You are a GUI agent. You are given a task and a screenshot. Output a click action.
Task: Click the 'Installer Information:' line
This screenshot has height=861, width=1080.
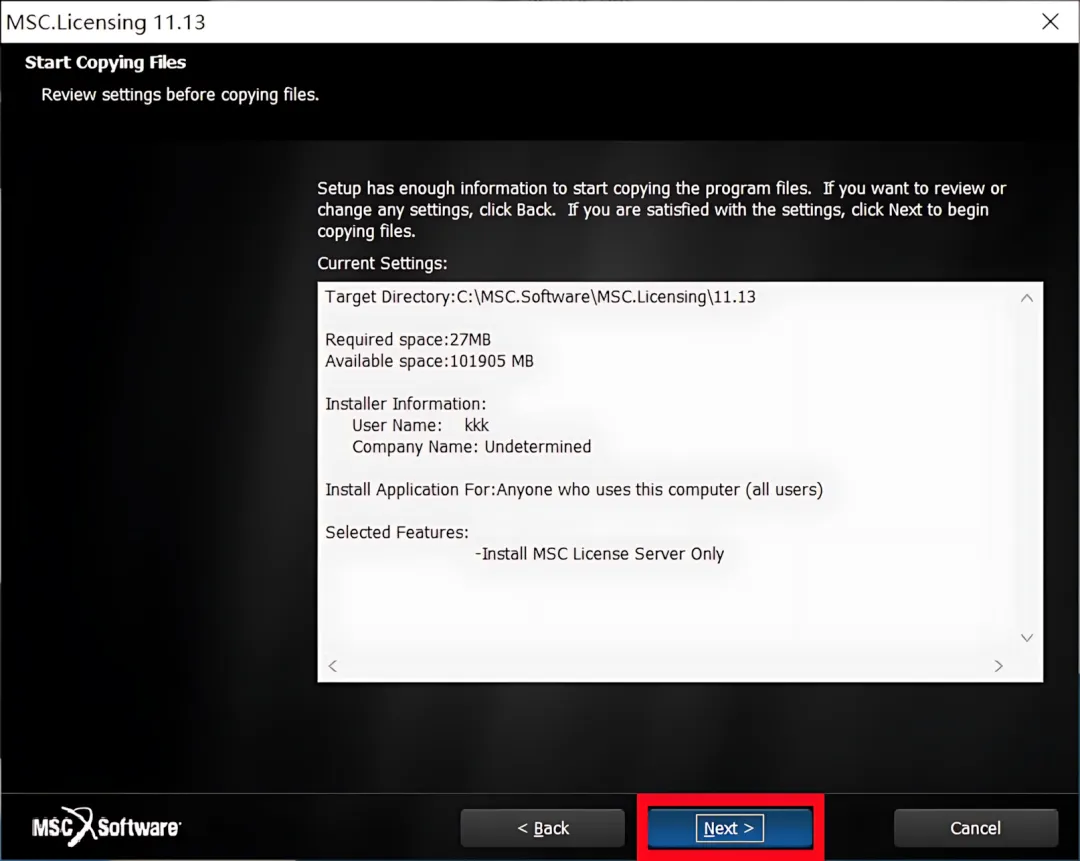[x=406, y=404]
